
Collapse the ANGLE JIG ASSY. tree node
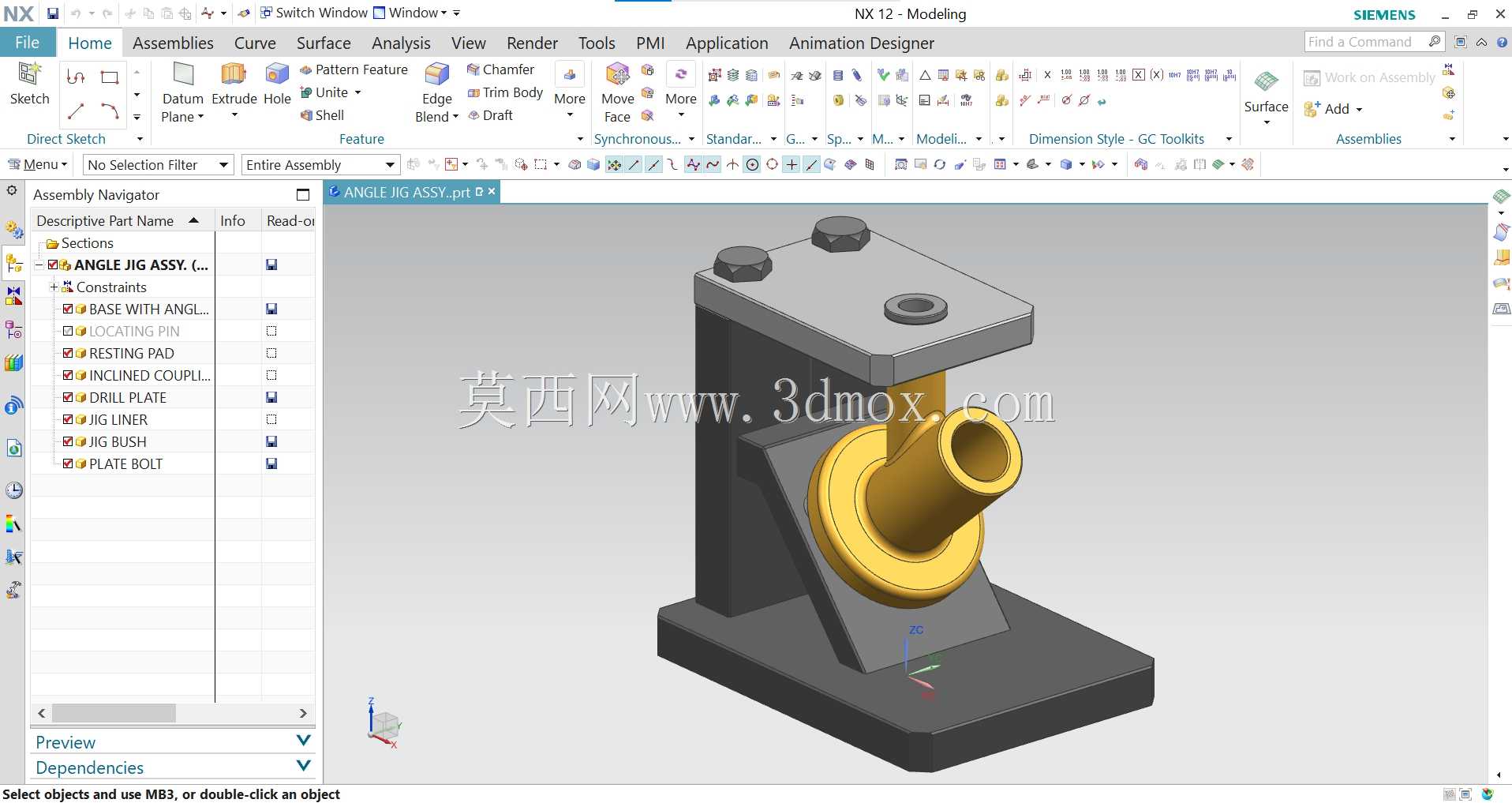(x=39, y=265)
